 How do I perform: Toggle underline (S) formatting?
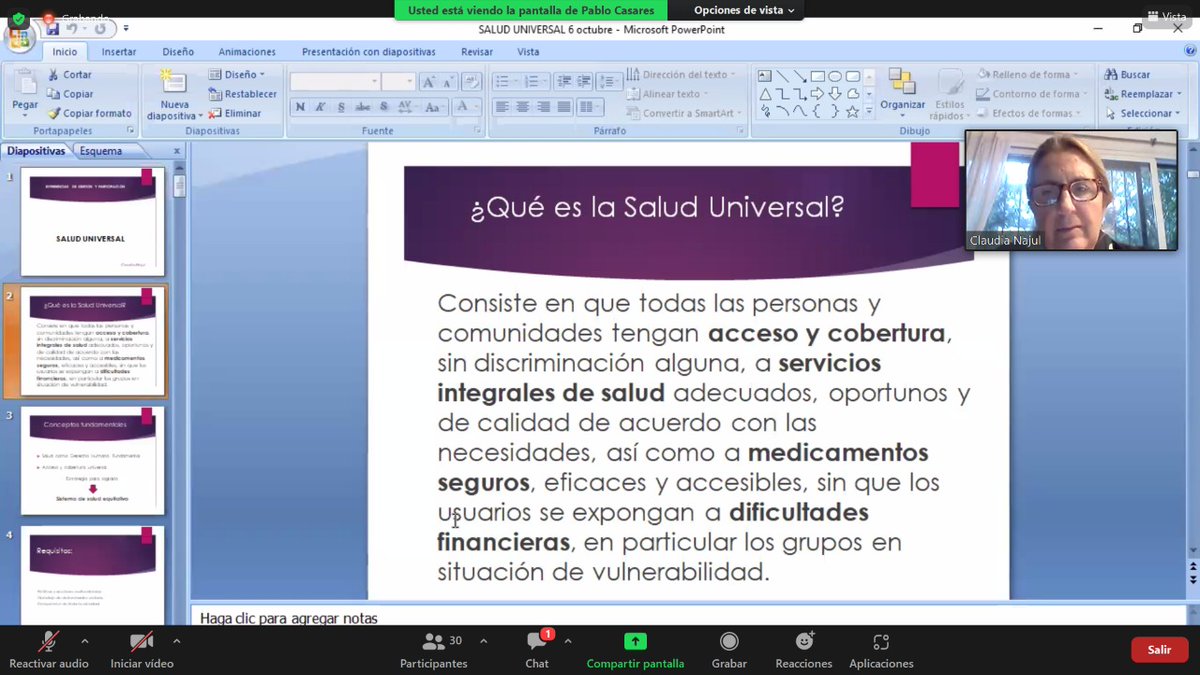[x=341, y=107]
